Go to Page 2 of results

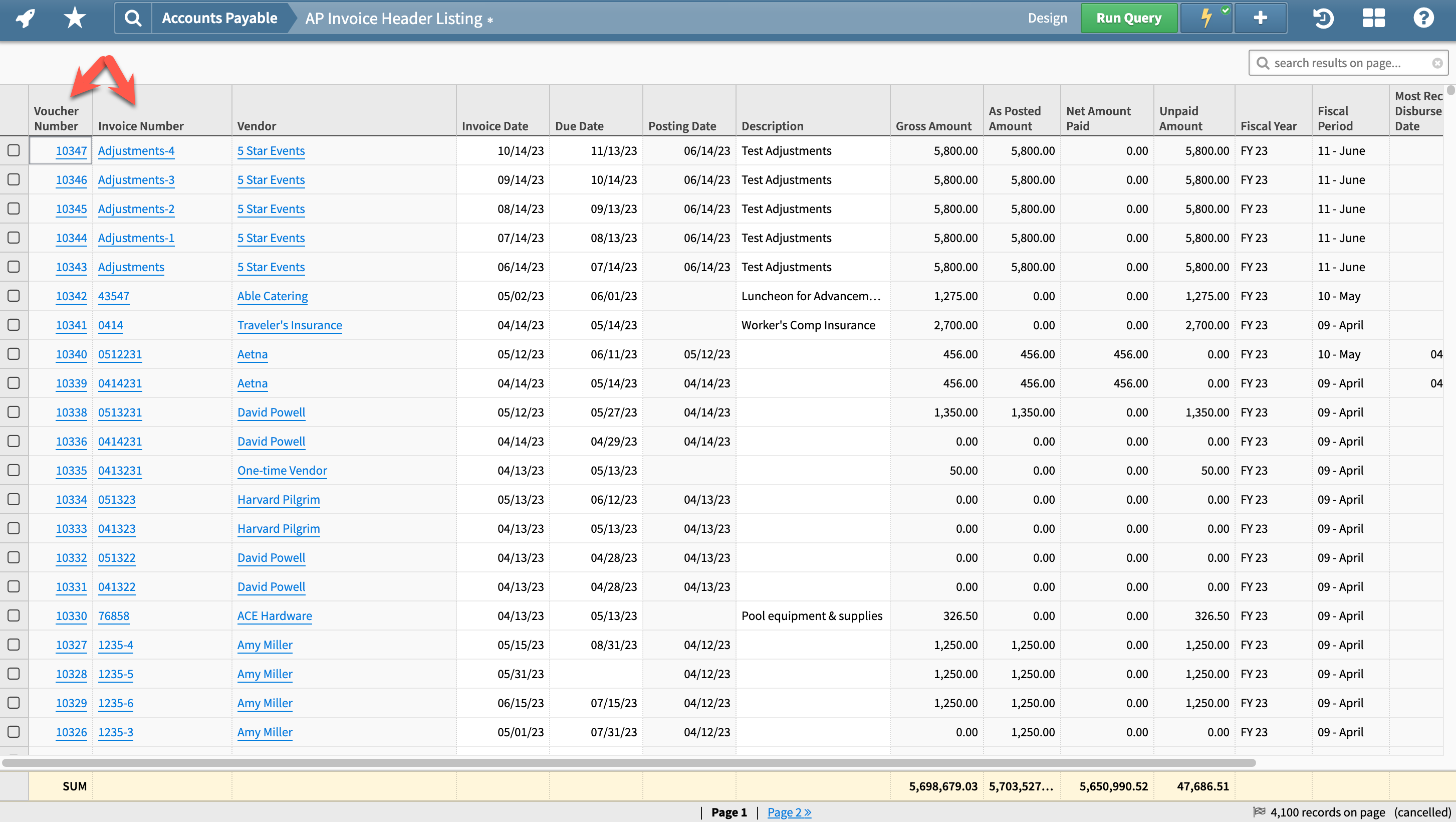(789, 812)
